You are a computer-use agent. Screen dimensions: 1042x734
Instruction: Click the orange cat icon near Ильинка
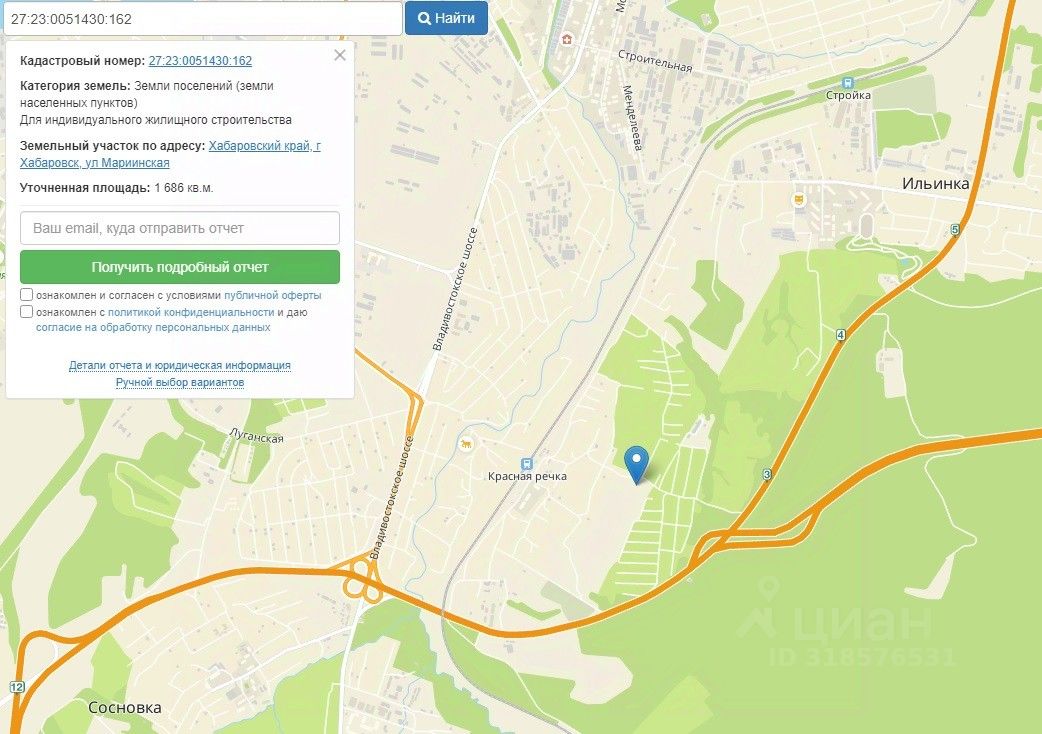[x=799, y=199]
